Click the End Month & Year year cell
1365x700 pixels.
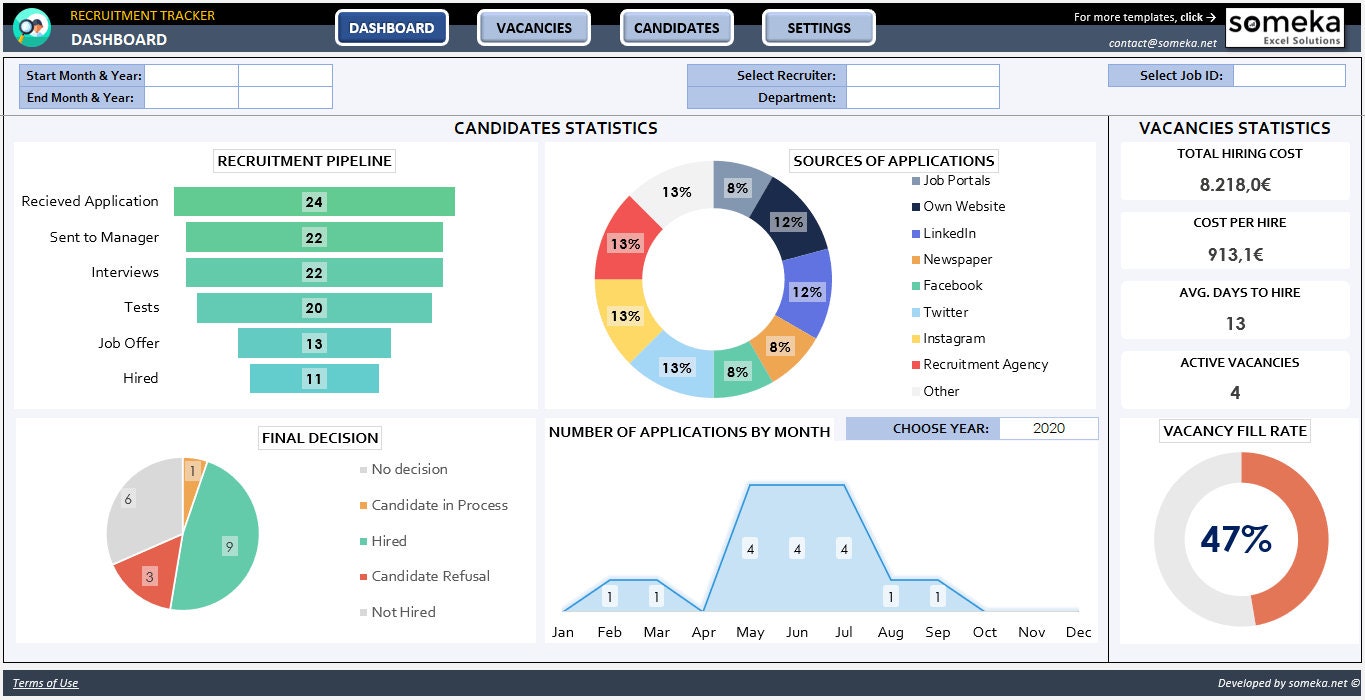[285, 98]
